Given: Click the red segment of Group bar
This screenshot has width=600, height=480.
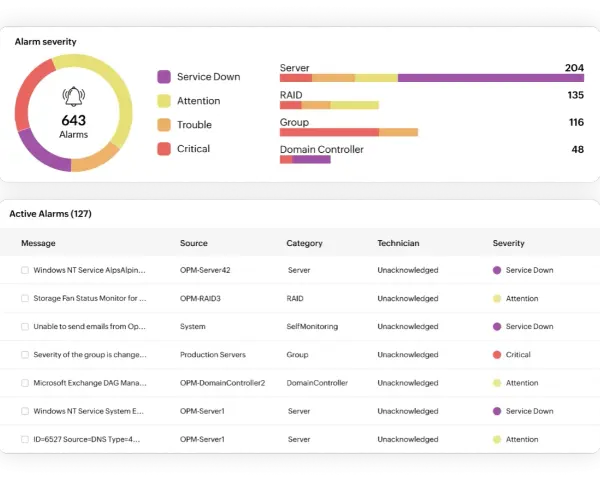Looking at the screenshot, I should coord(329,132).
